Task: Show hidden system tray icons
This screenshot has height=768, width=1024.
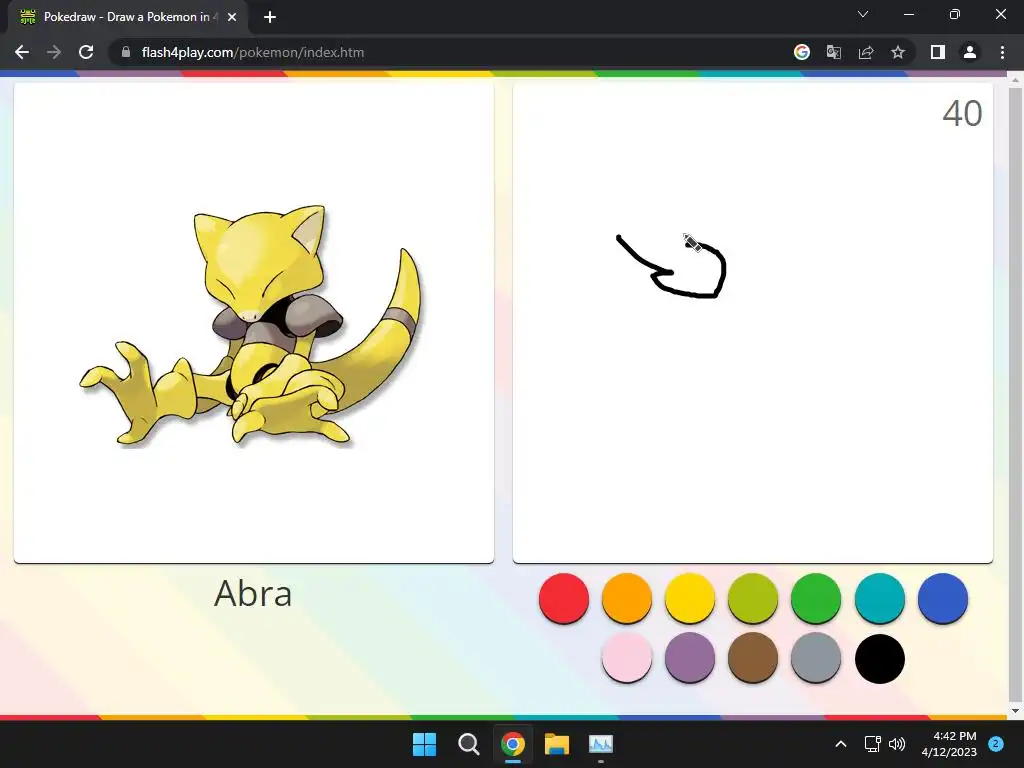Action: point(841,744)
